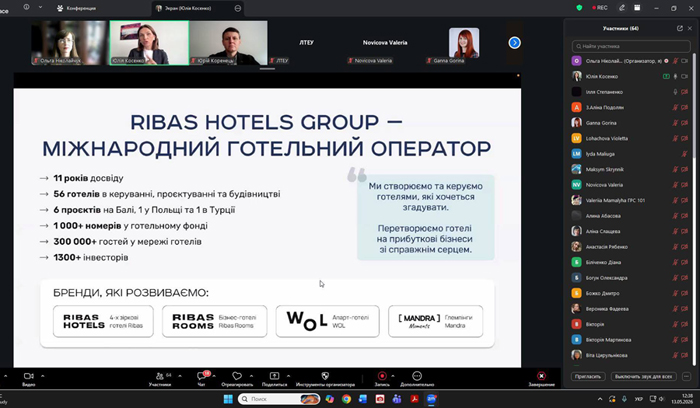
Task: Click the React (Отреагировать) heart icon
Action: click(x=237, y=376)
